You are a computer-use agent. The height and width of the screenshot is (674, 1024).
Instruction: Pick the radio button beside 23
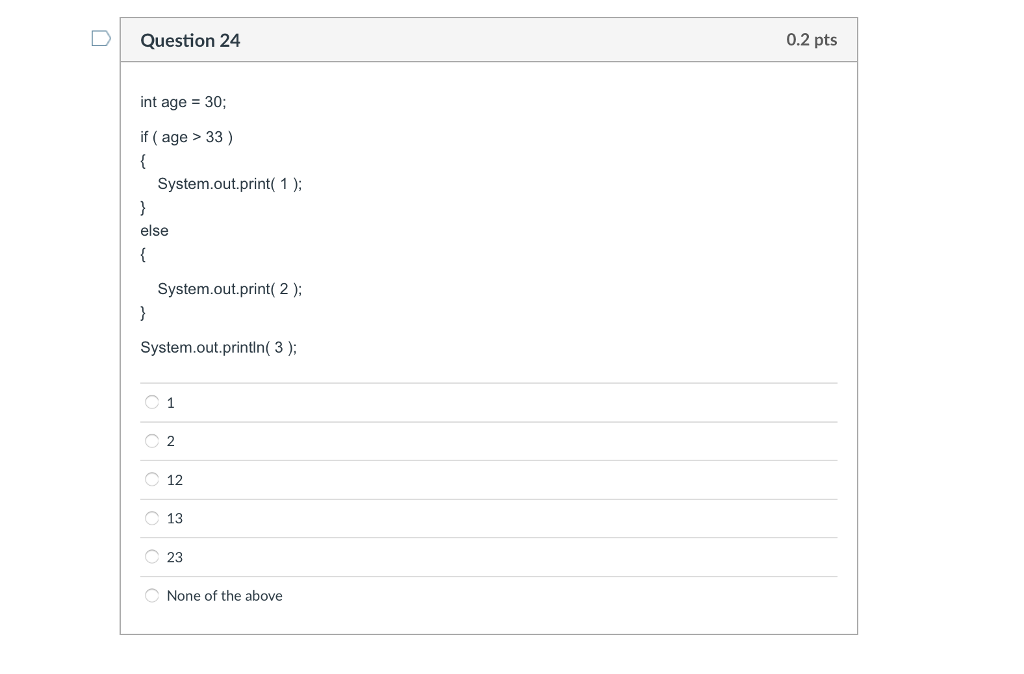click(x=151, y=557)
